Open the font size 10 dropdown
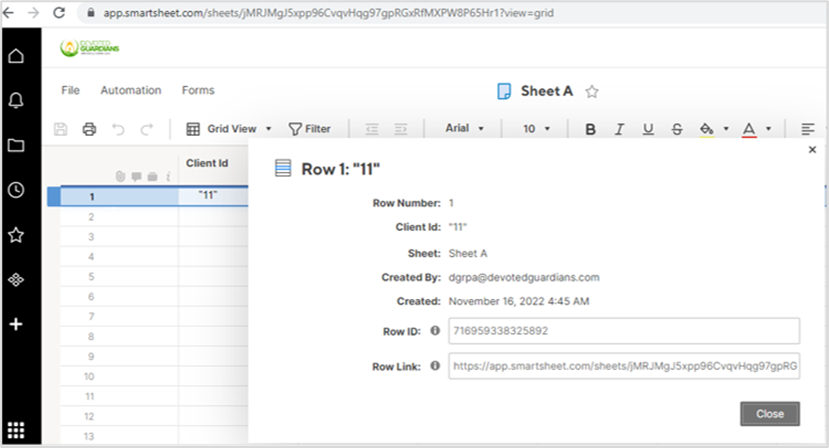 (x=536, y=129)
